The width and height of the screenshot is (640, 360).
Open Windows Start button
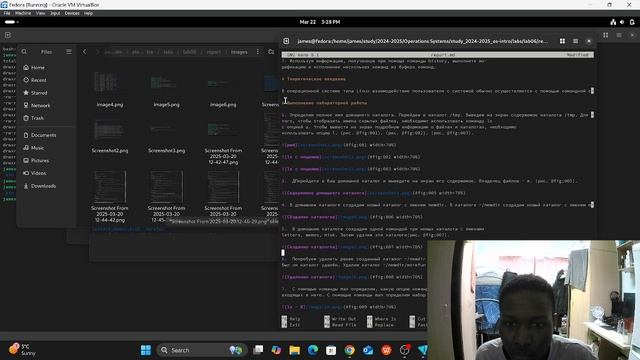(146, 350)
